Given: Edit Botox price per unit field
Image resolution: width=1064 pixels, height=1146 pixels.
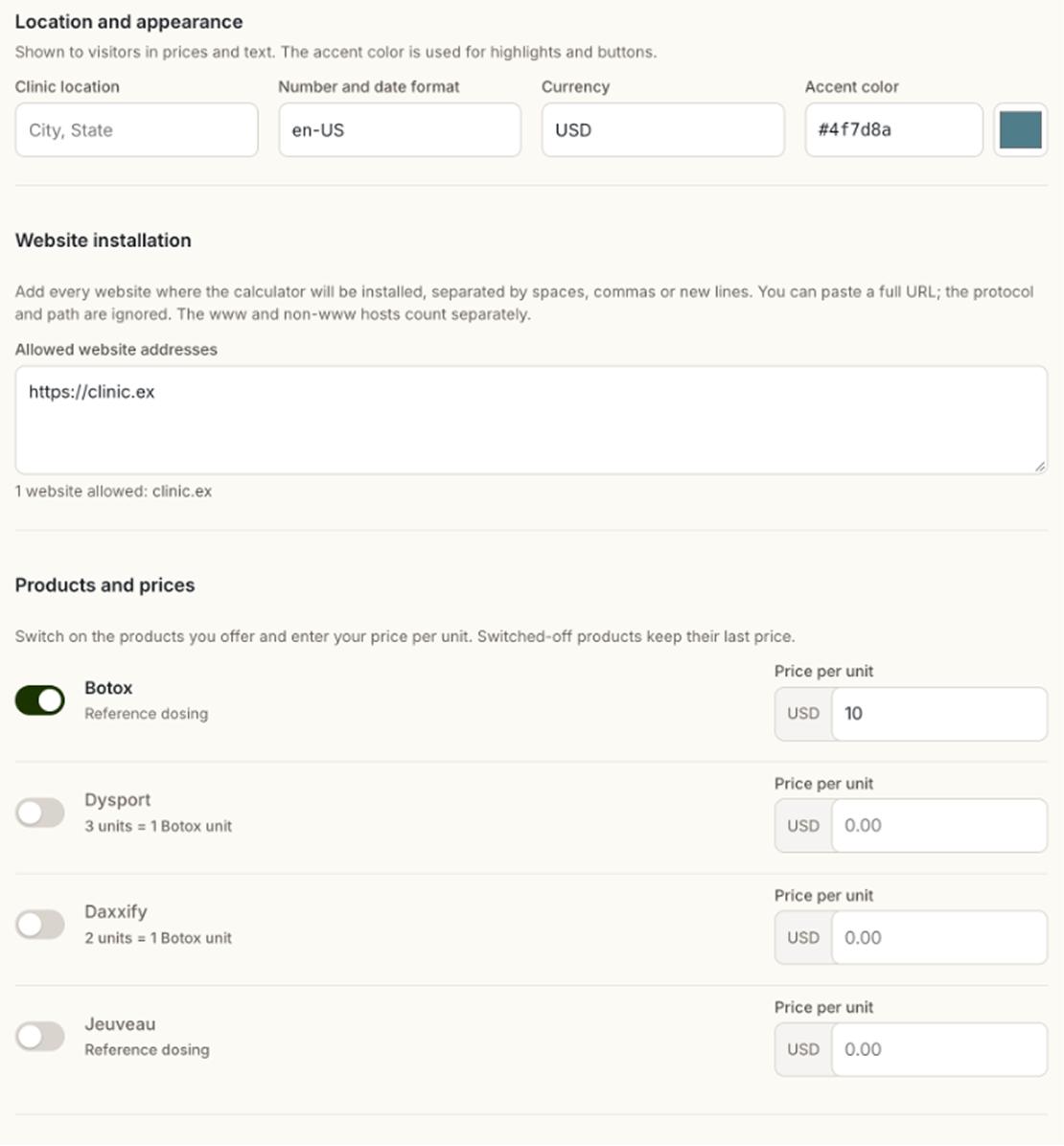Looking at the screenshot, I should [x=939, y=713].
